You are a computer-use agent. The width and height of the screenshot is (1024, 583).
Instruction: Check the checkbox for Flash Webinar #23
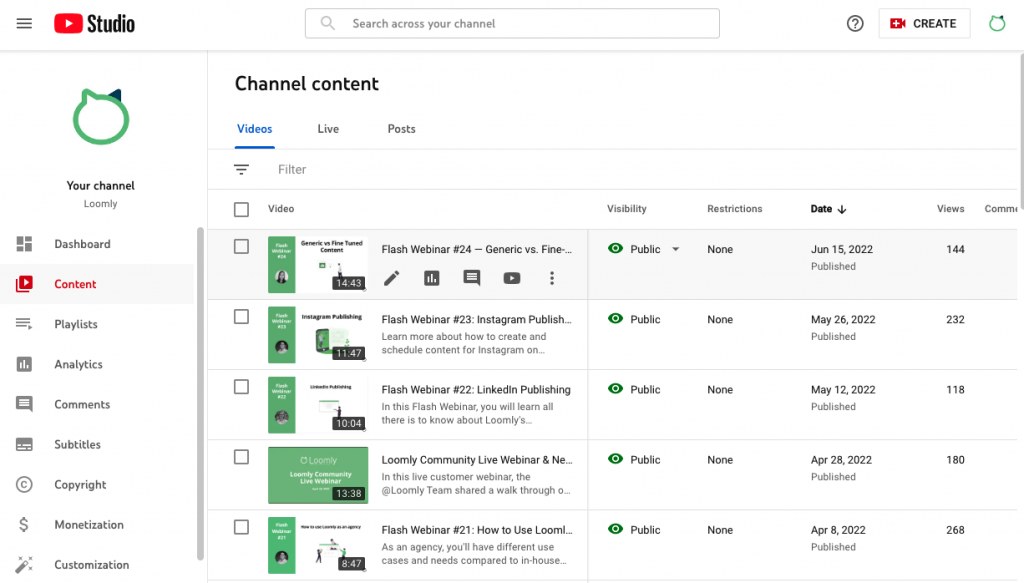pos(241,316)
